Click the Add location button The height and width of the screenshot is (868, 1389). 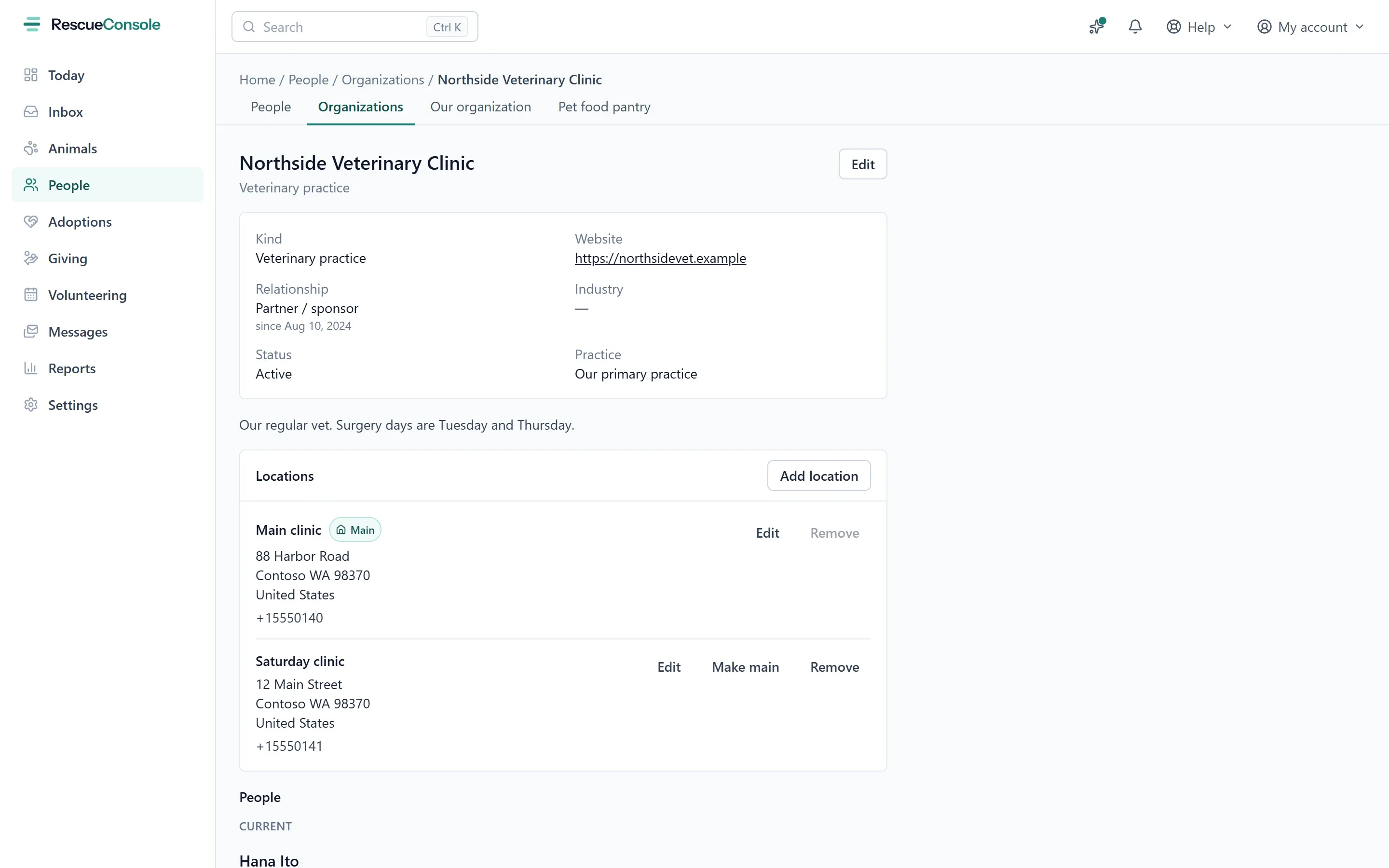click(x=819, y=476)
